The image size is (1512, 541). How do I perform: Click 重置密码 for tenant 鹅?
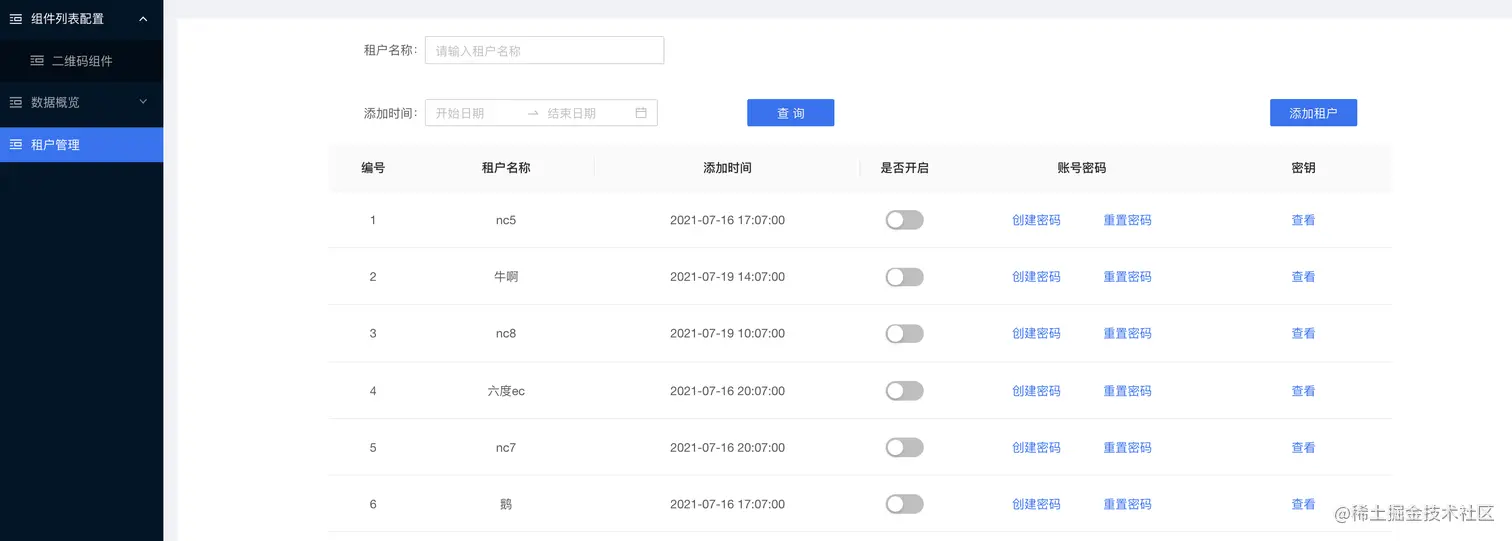coord(1127,504)
